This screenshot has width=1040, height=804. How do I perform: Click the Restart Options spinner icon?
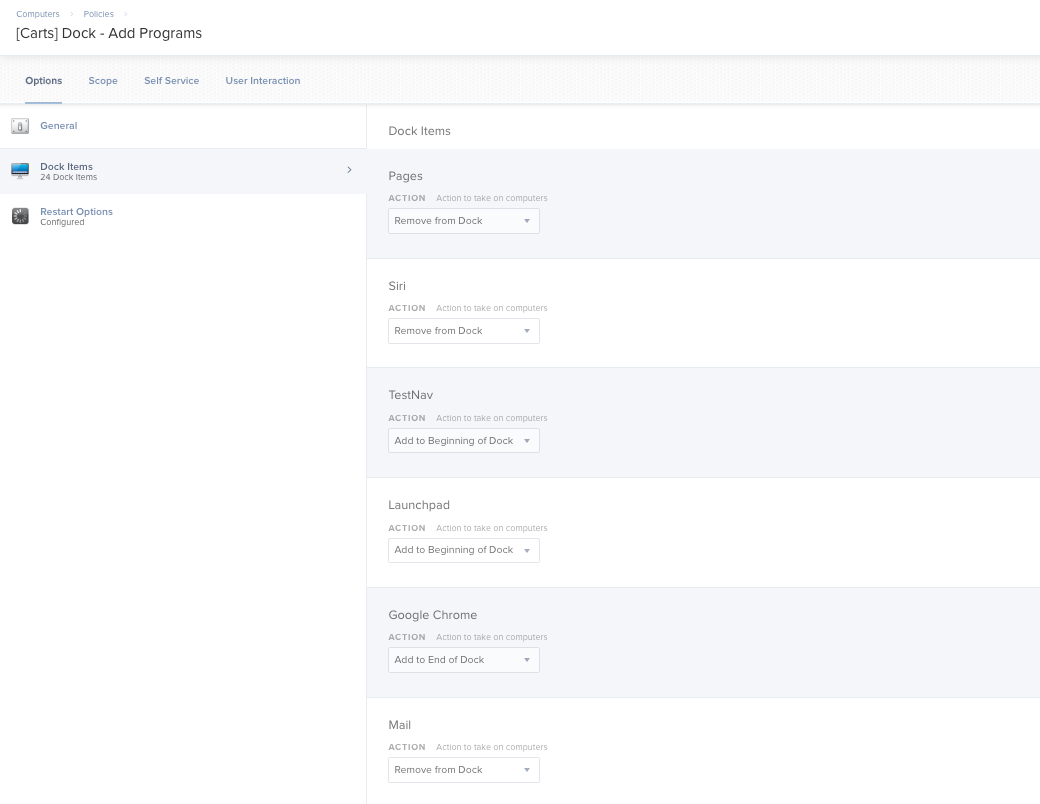click(x=20, y=216)
